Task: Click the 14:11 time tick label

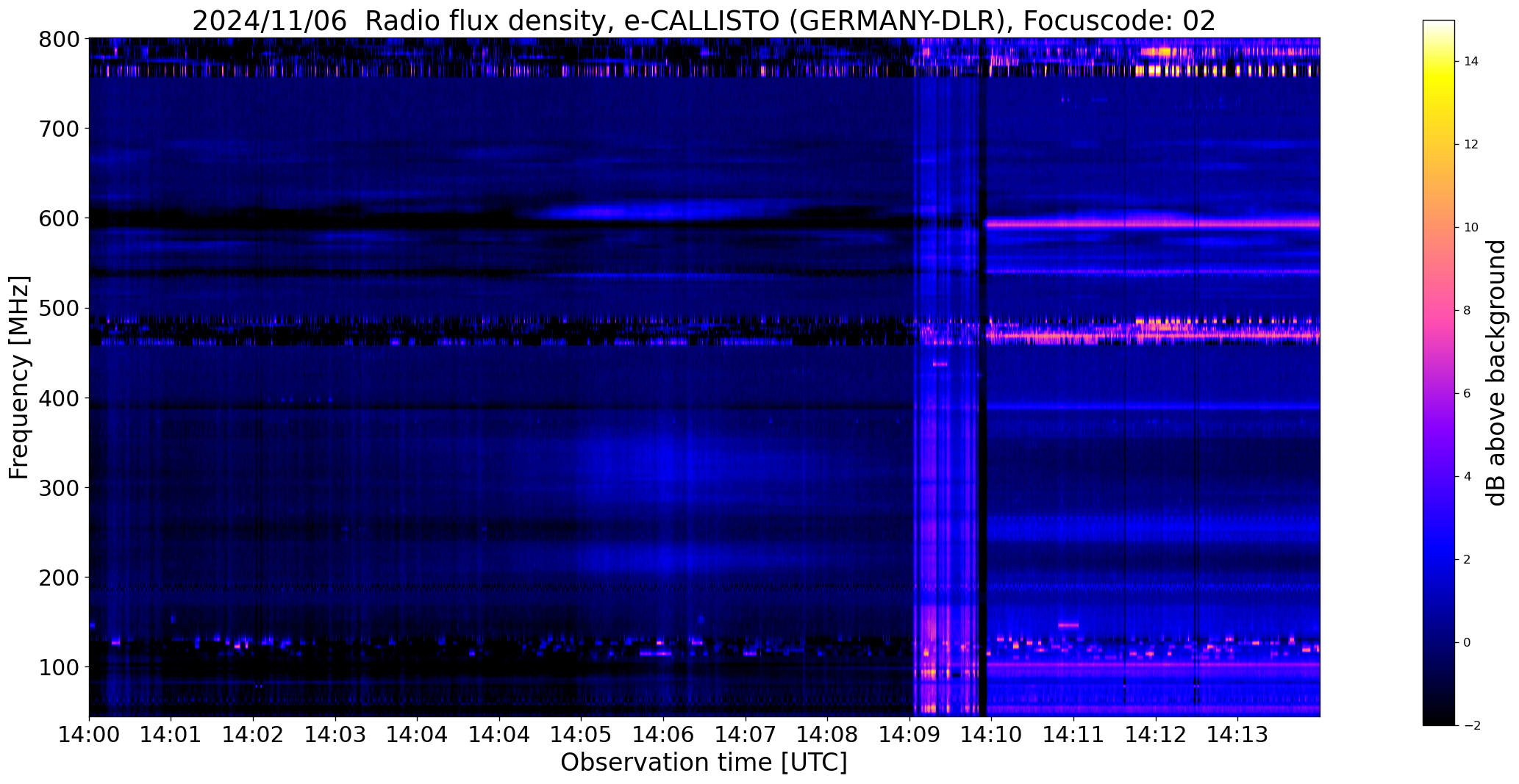Action: click(x=1073, y=734)
